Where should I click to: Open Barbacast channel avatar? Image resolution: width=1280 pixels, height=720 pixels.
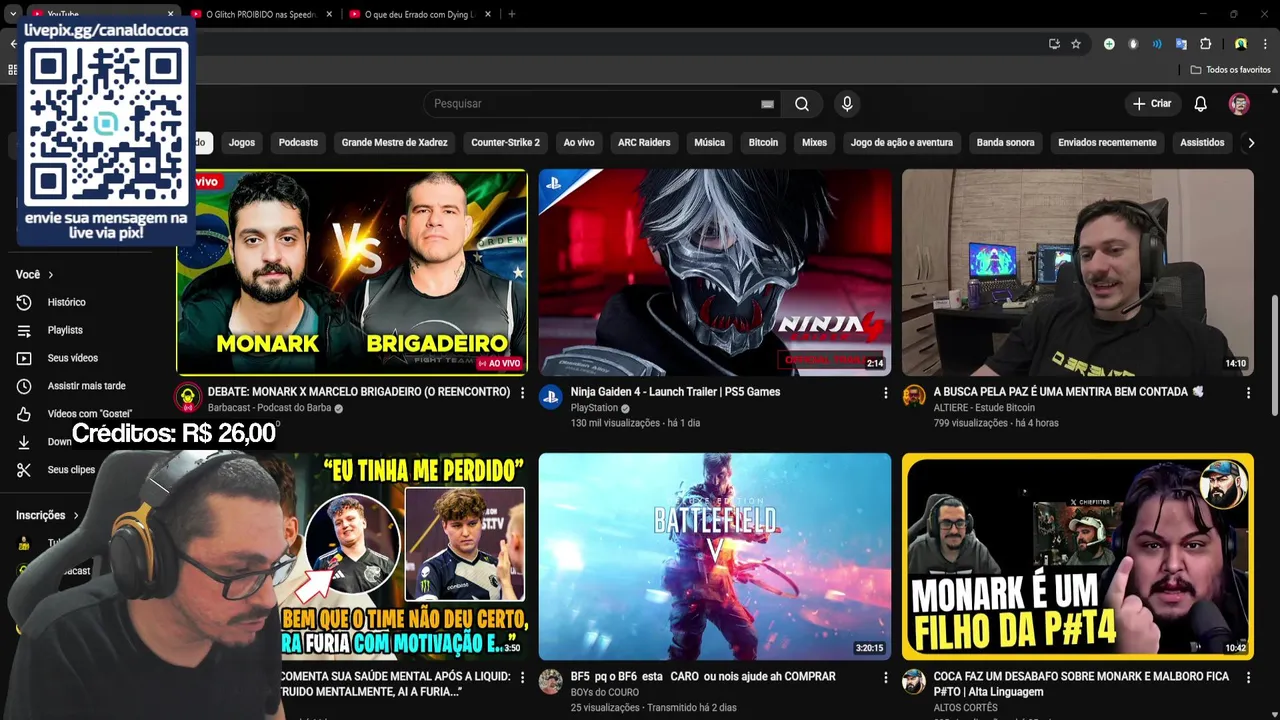(x=188, y=397)
